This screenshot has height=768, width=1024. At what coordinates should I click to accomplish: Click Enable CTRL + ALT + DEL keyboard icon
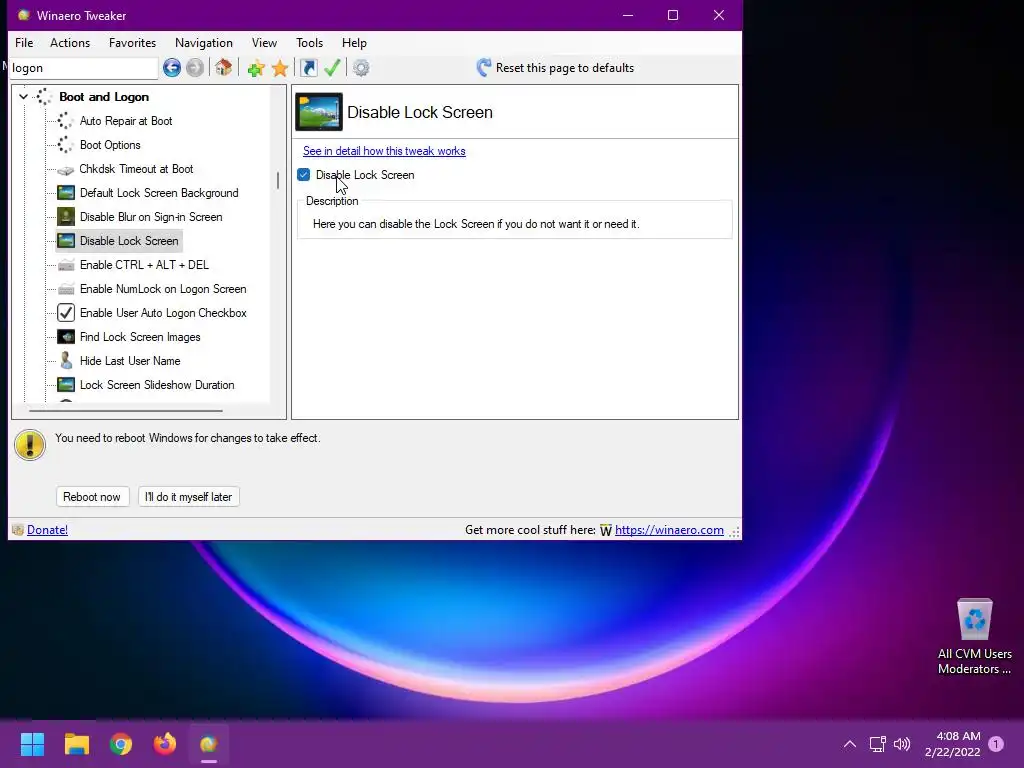tap(66, 265)
